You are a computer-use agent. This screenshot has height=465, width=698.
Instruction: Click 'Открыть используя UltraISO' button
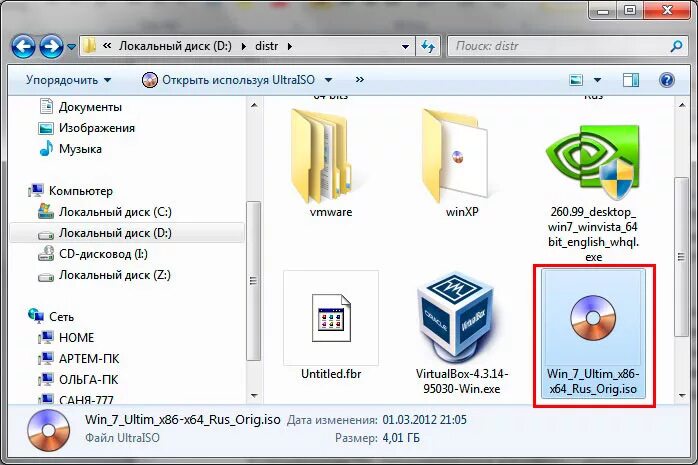[x=228, y=80]
